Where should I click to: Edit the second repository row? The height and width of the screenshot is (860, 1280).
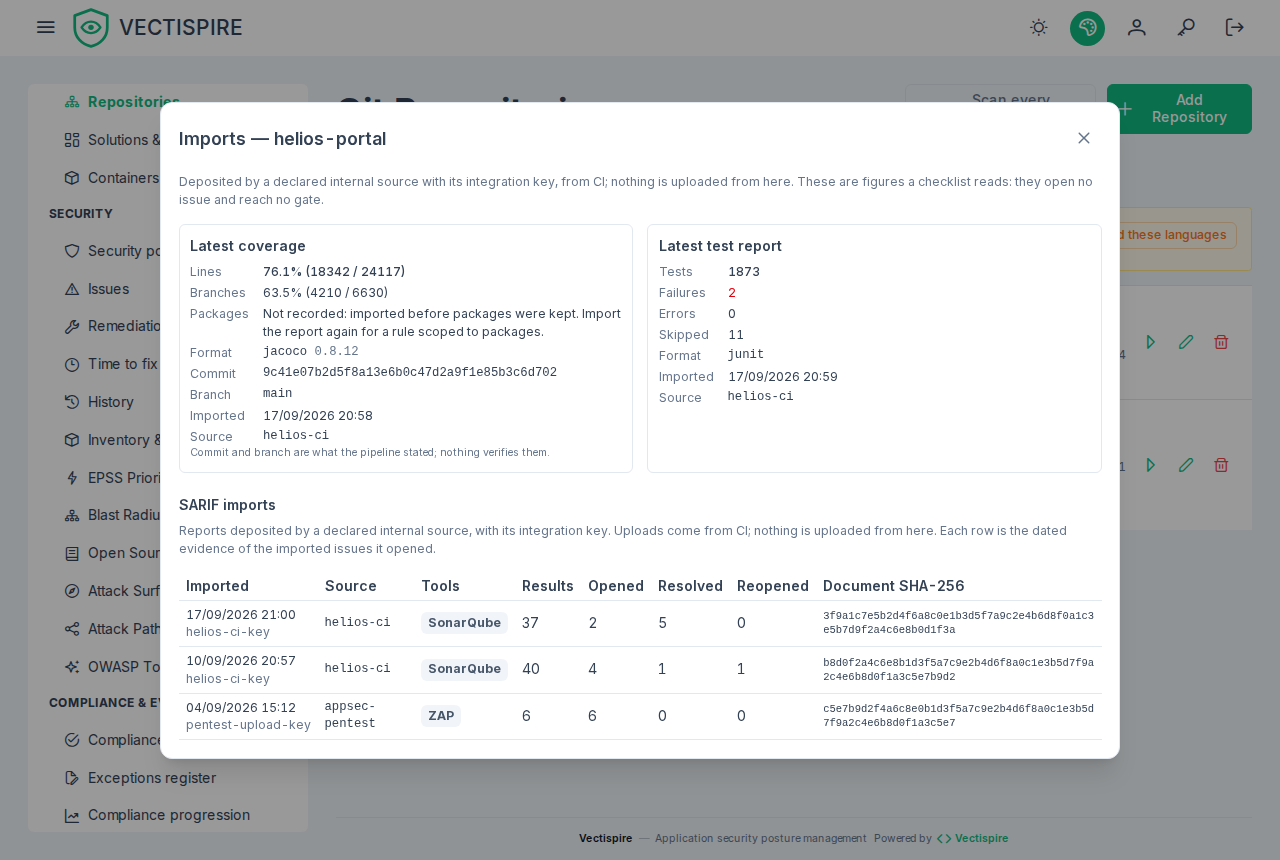1186,465
